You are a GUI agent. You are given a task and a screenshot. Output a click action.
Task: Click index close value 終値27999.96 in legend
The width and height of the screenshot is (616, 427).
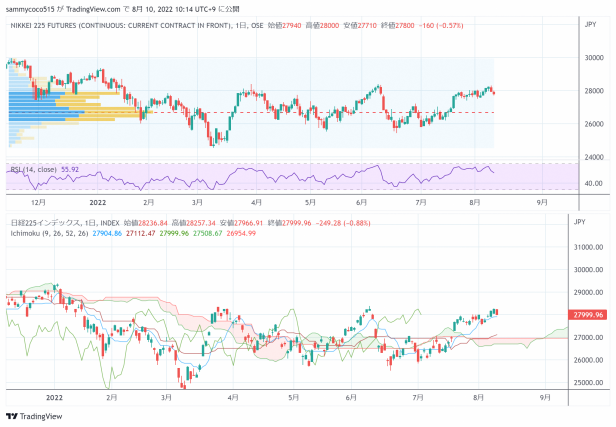[289, 223]
